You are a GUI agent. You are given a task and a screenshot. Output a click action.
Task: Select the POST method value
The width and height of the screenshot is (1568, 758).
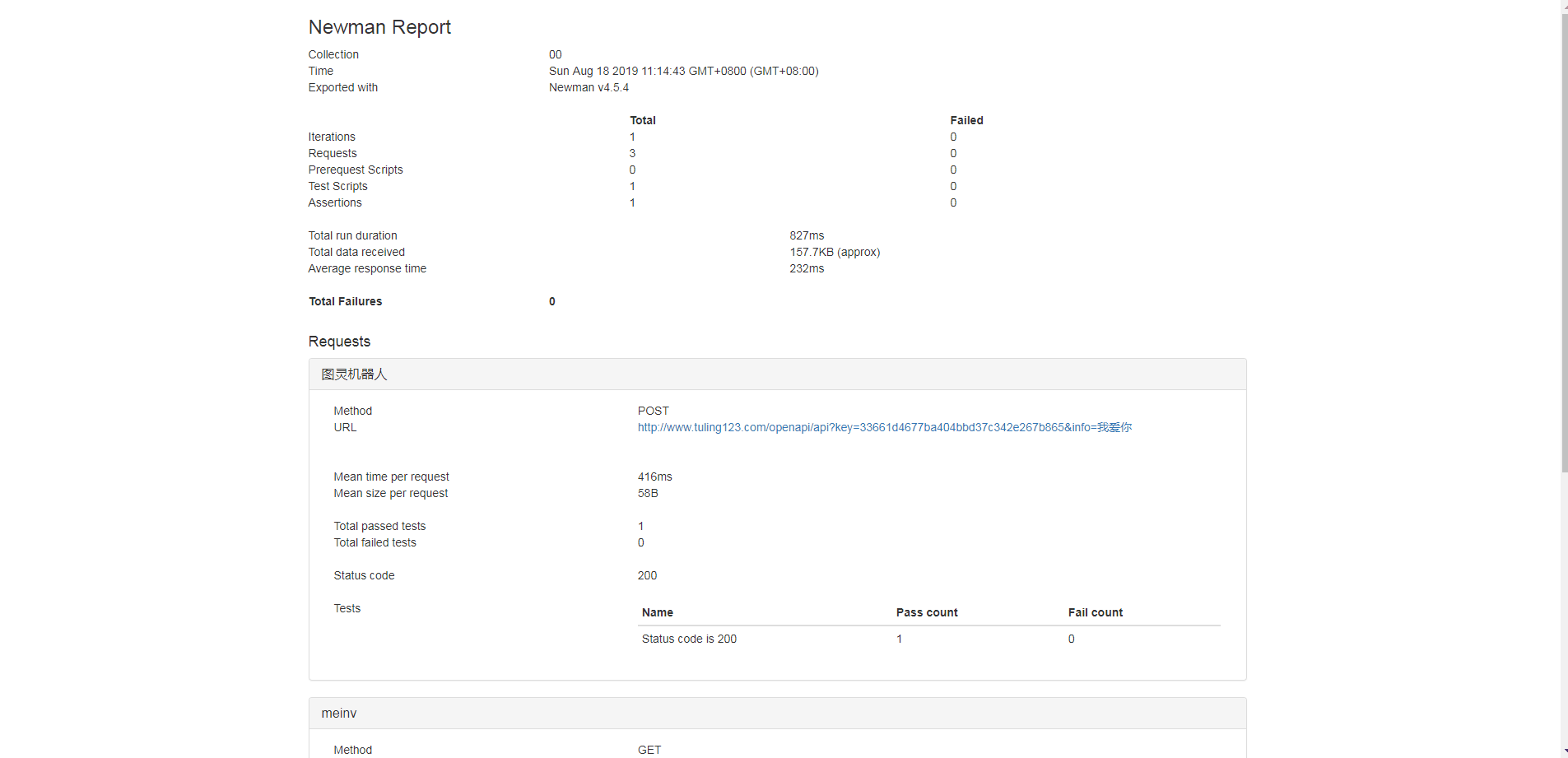[654, 411]
